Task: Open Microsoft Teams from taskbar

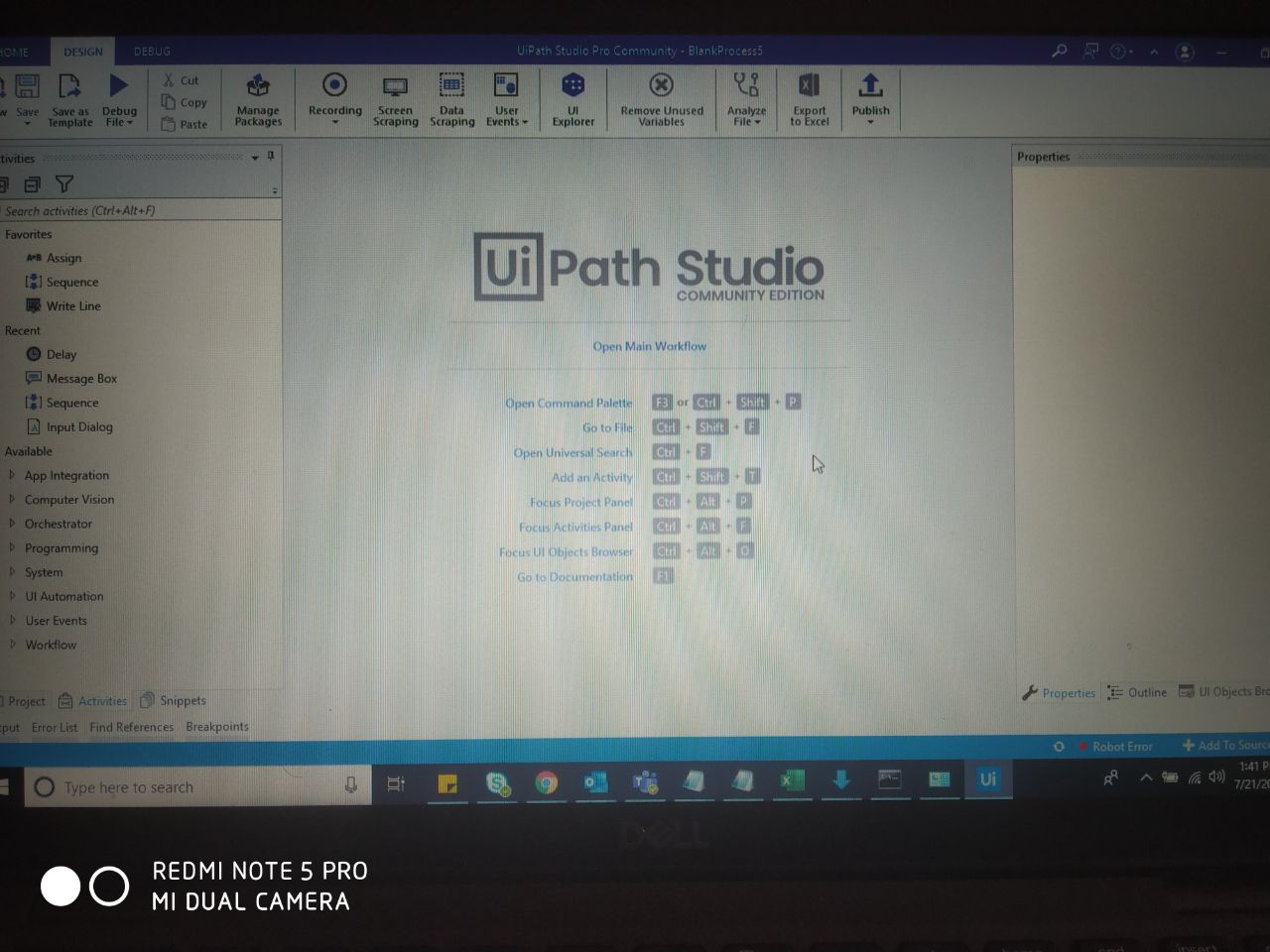Action: pyautogui.click(x=645, y=782)
